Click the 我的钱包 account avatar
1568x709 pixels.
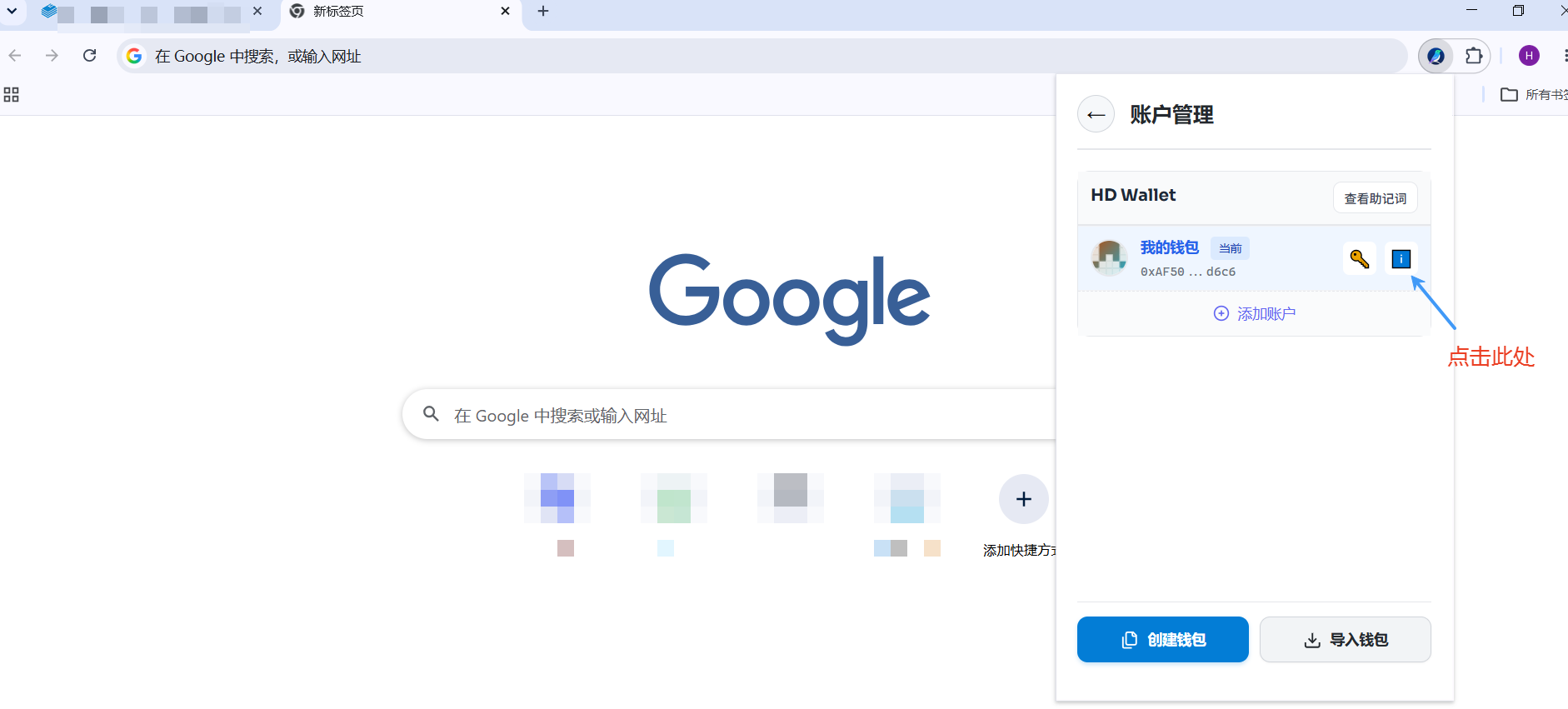(x=1110, y=257)
